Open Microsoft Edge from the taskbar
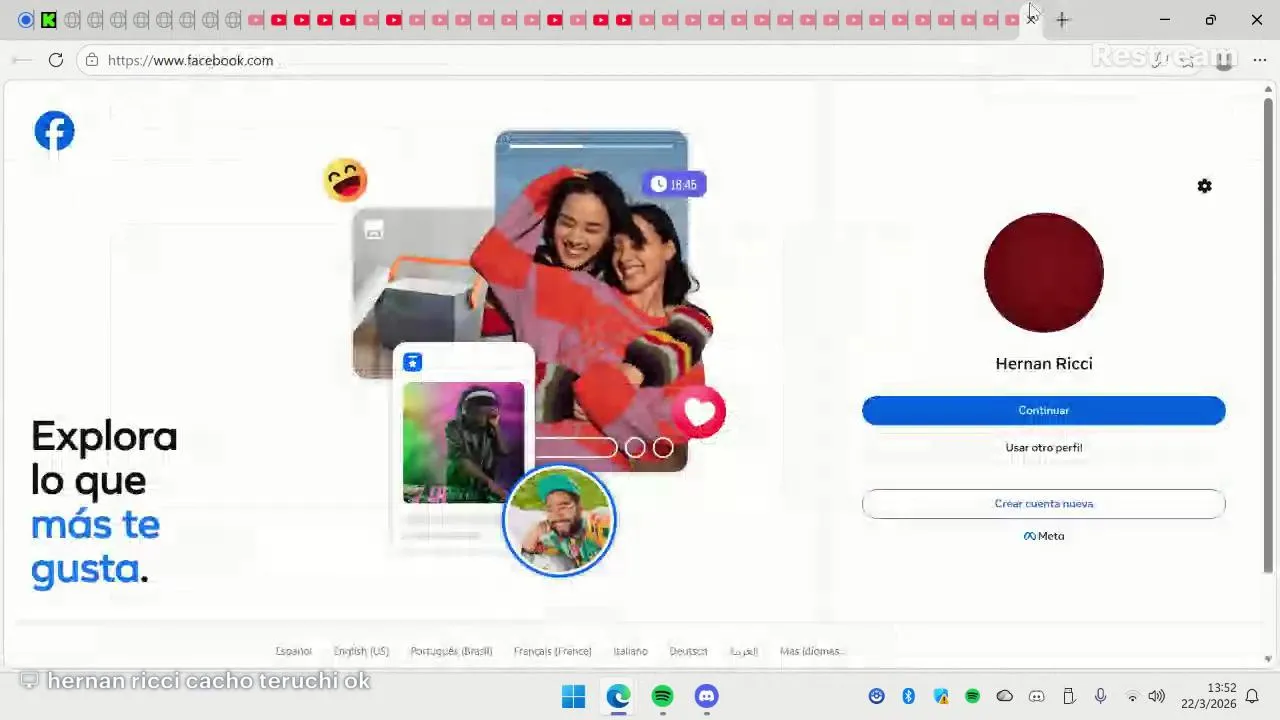 618,696
